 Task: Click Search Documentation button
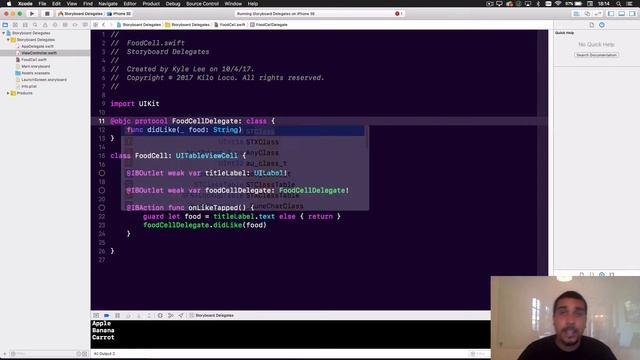(596, 55)
